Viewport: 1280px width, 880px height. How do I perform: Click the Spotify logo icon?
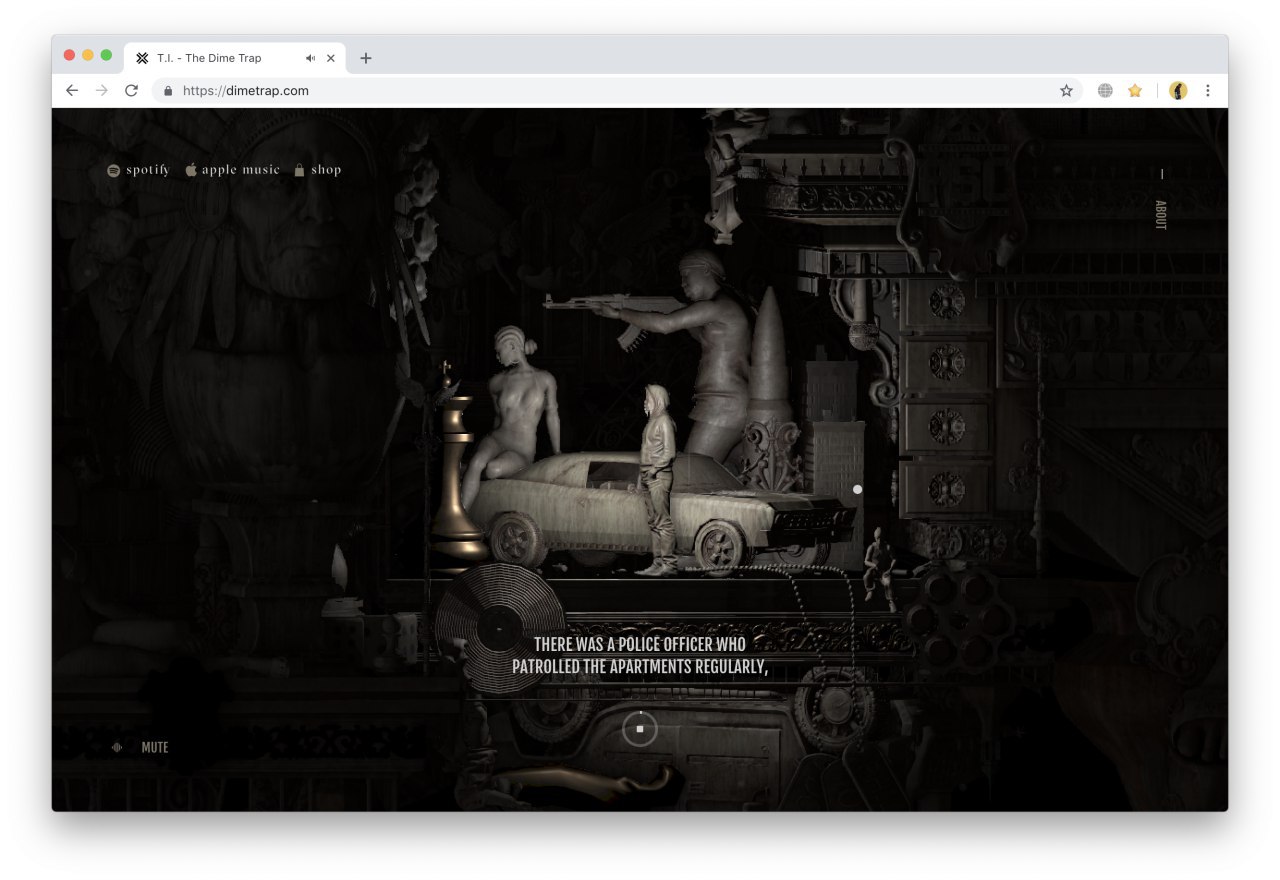(114, 170)
